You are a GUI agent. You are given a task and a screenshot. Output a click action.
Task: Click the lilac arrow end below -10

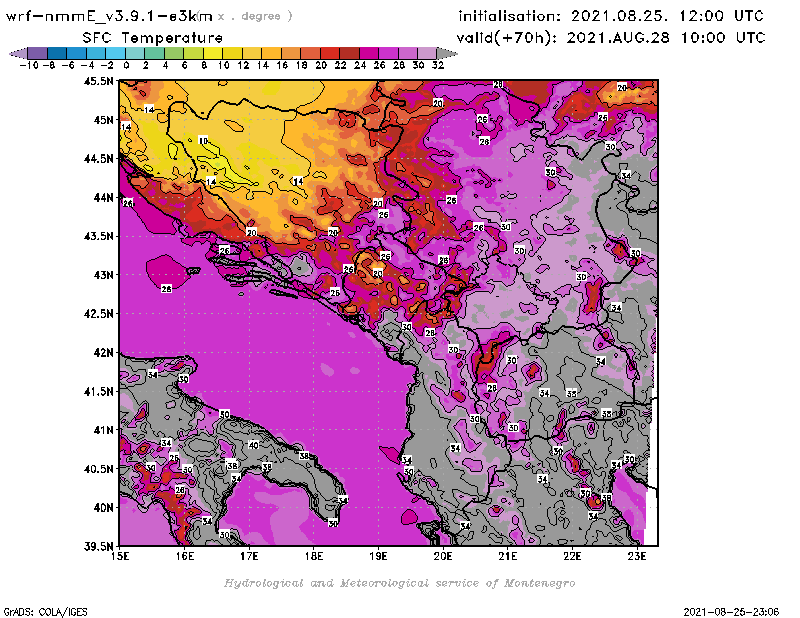click(18, 53)
